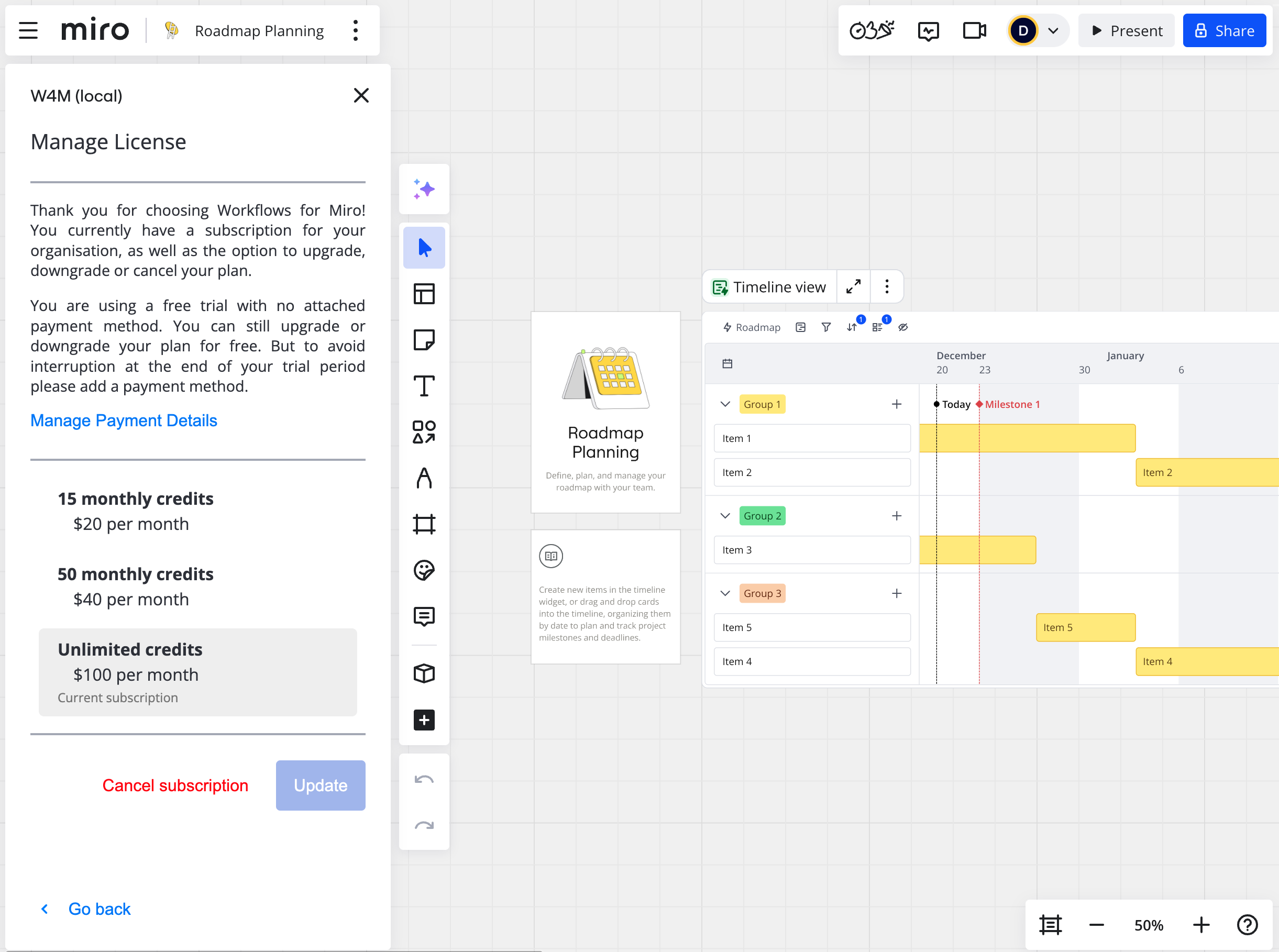Image resolution: width=1279 pixels, height=952 pixels.
Task: Select the 50 monthly credits plan
Action: pyautogui.click(x=136, y=586)
